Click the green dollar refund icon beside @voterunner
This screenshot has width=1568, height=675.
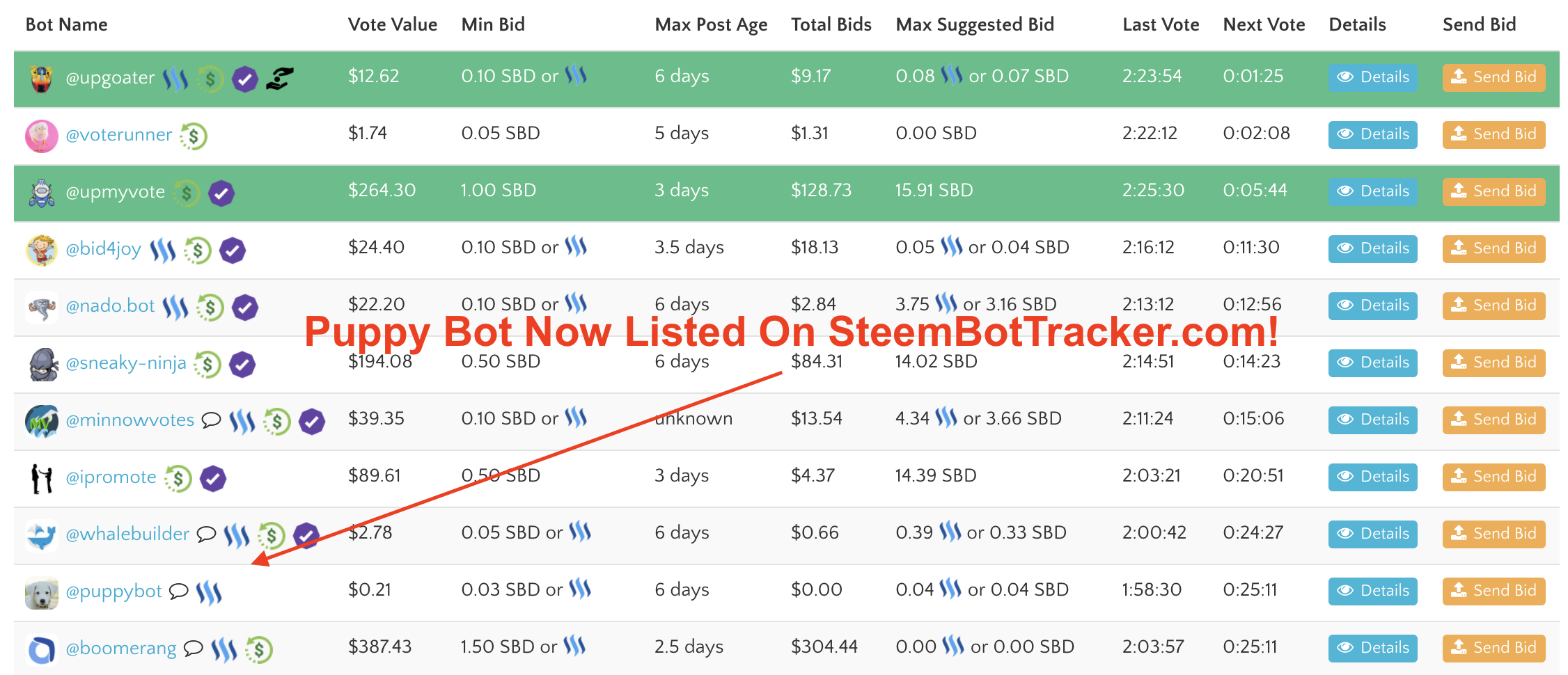[194, 136]
